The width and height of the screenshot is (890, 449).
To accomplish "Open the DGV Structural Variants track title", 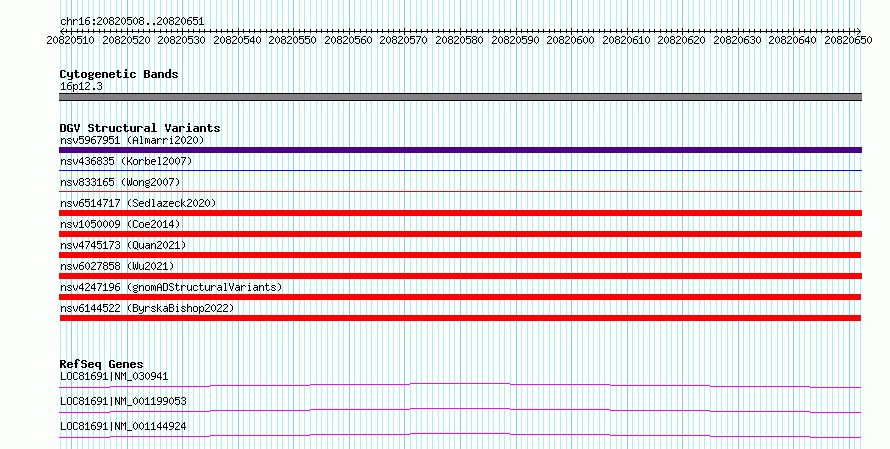I will point(140,128).
